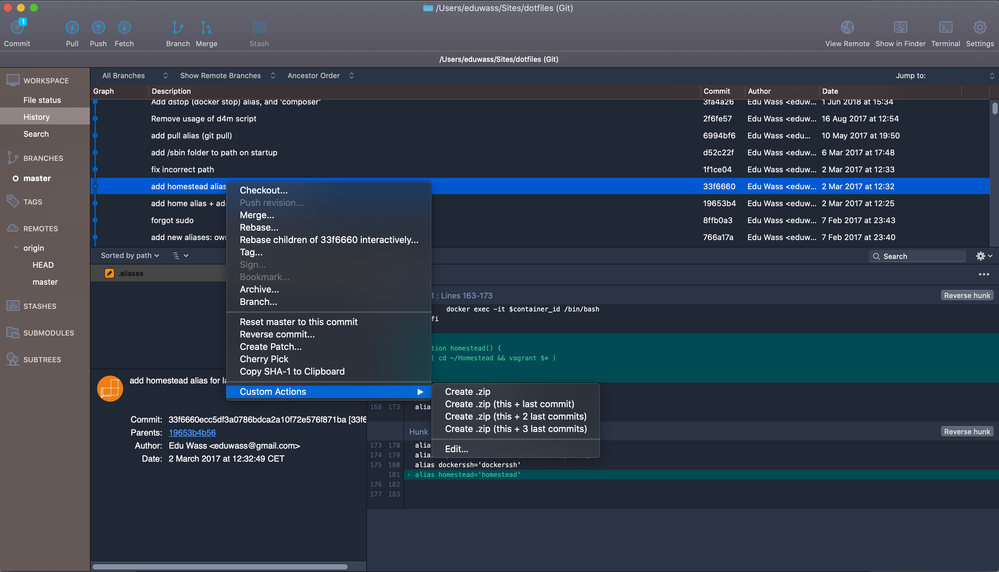
Task: Open the Sorted by path dropdown
Action: (130, 255)
